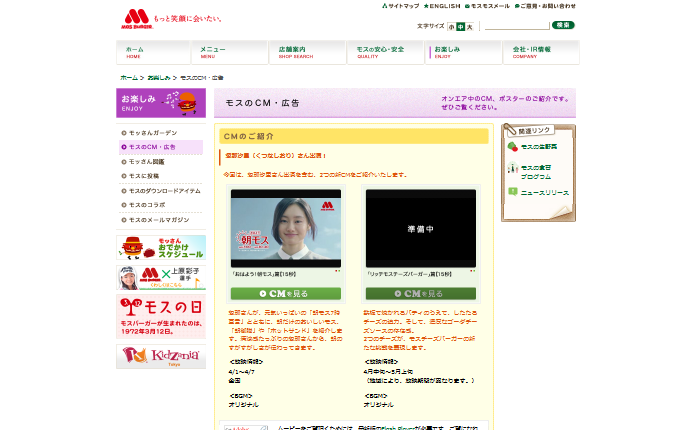This screenshot has width=696, height=430.
Task: Open the ホーム HOME navigation tab
Action: [x=153, y=52]
